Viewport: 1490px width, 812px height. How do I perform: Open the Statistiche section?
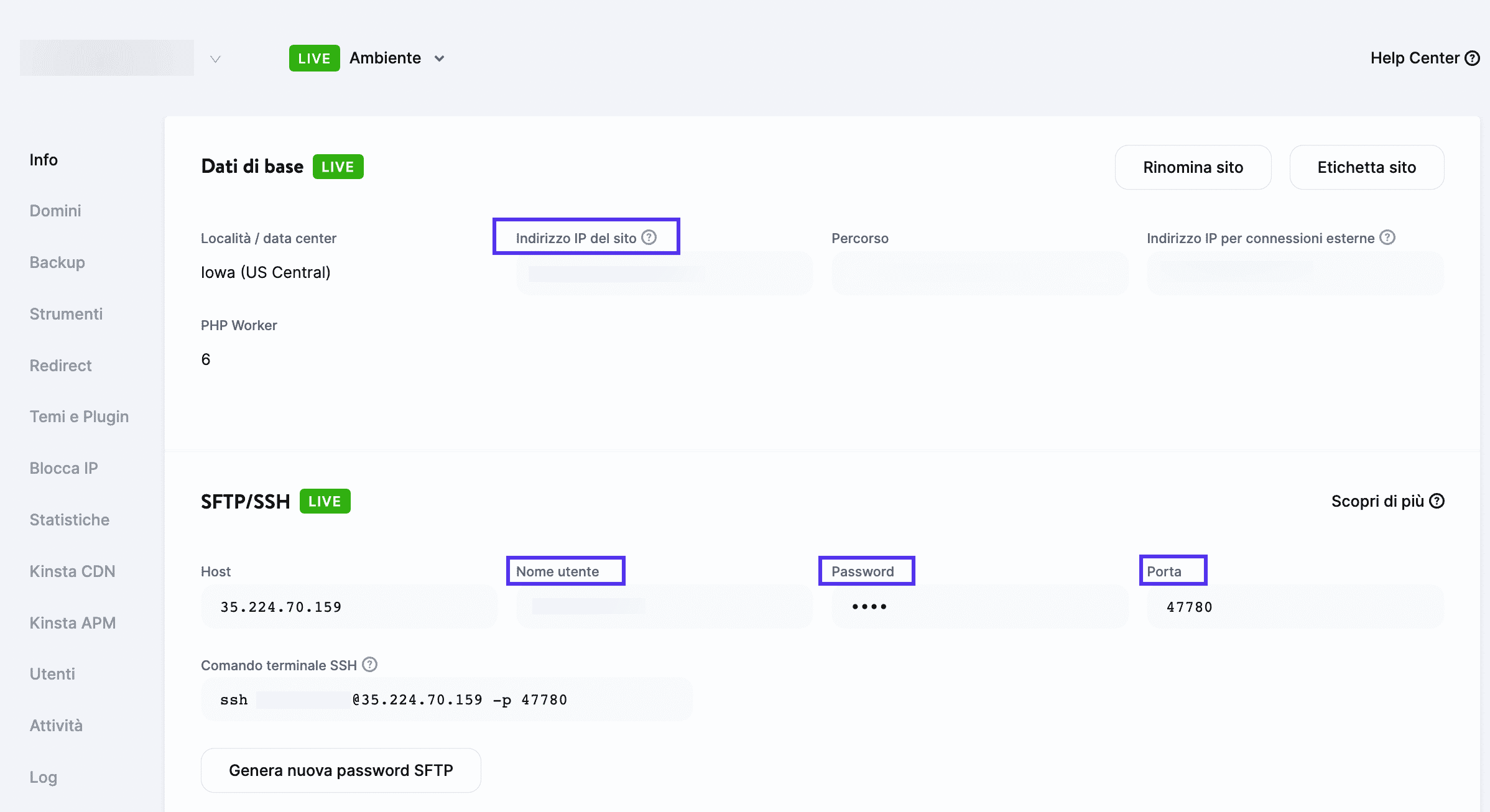pyautogui.click(x=69, y=519)
